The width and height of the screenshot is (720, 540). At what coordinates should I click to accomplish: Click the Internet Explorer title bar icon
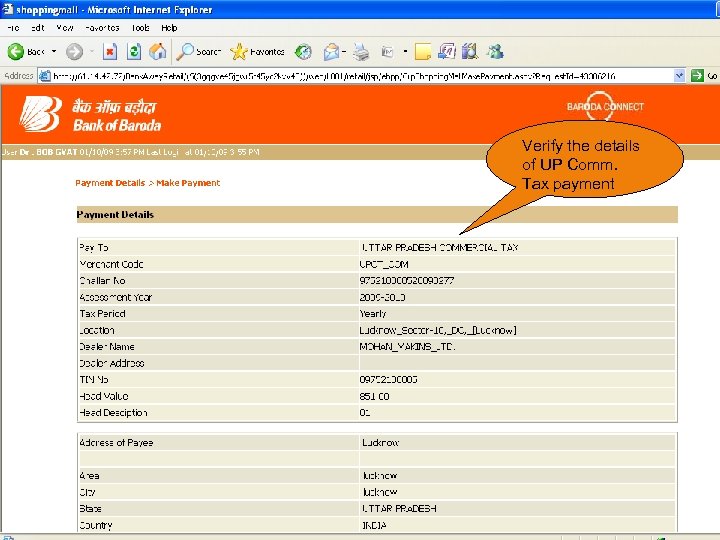click(x=7, y=9)
